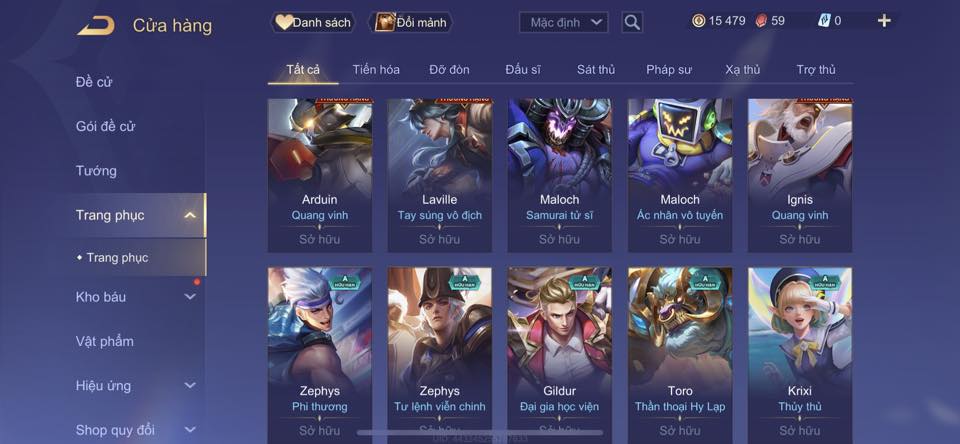Expand the Hiệu ứng sidebar section
Image resolution: width=960 pixels, height=444 pixels.
pyautogui.click(x=190, y=385)
